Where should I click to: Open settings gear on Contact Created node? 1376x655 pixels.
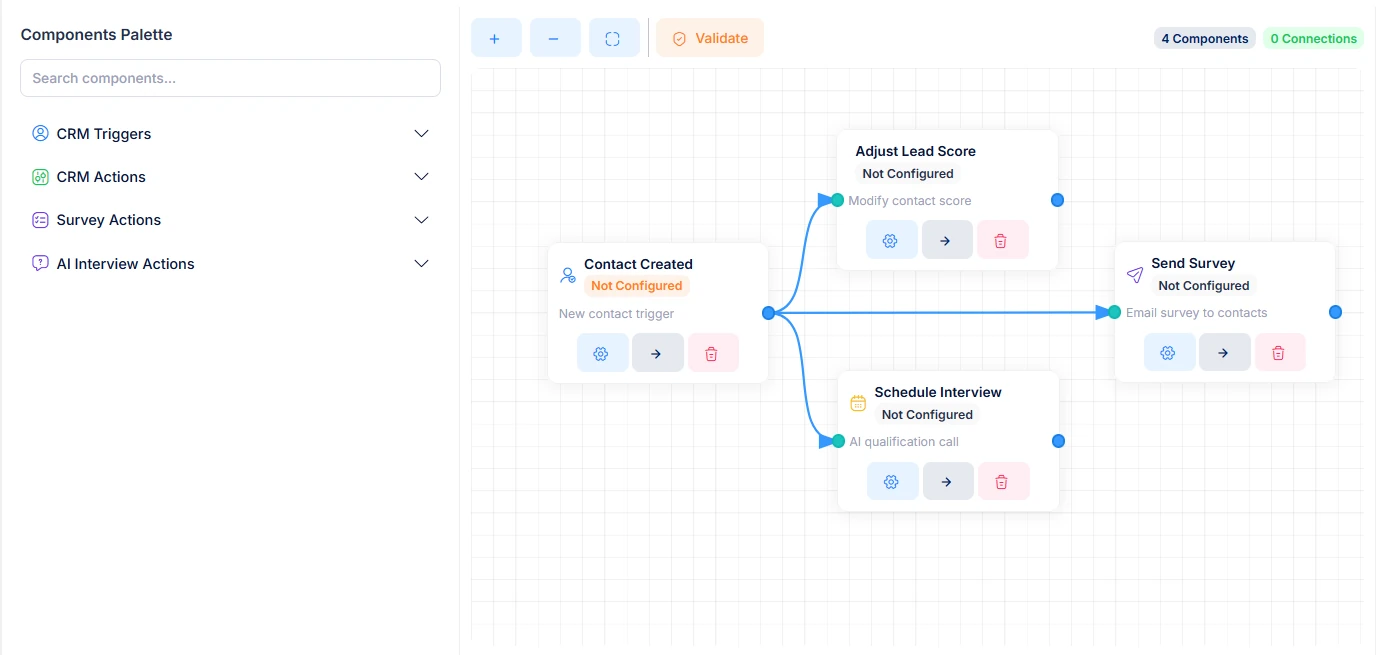[602, 353]
